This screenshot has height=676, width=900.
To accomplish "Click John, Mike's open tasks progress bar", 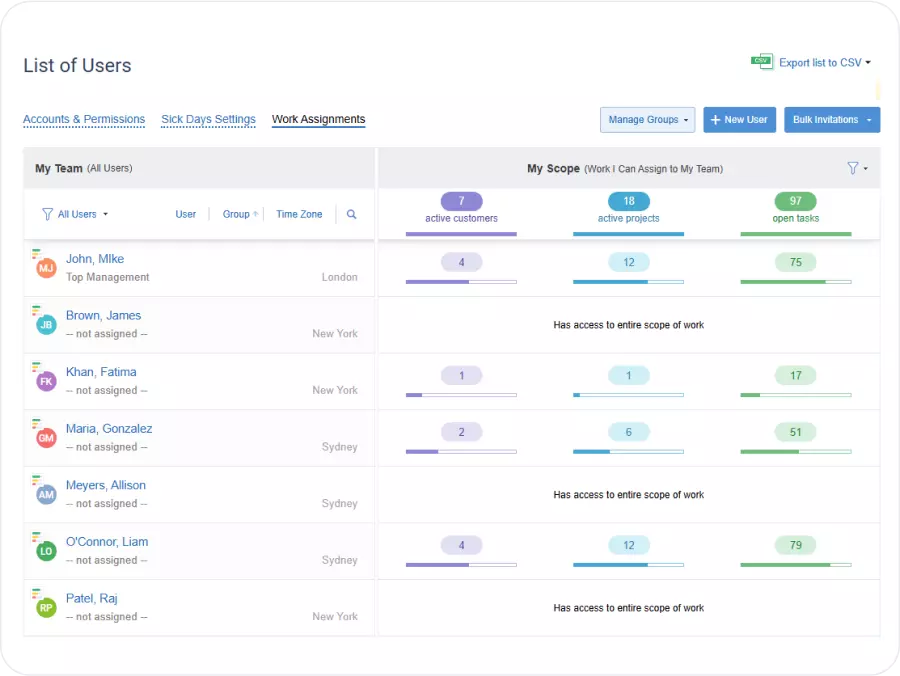I will pos(795,282).
